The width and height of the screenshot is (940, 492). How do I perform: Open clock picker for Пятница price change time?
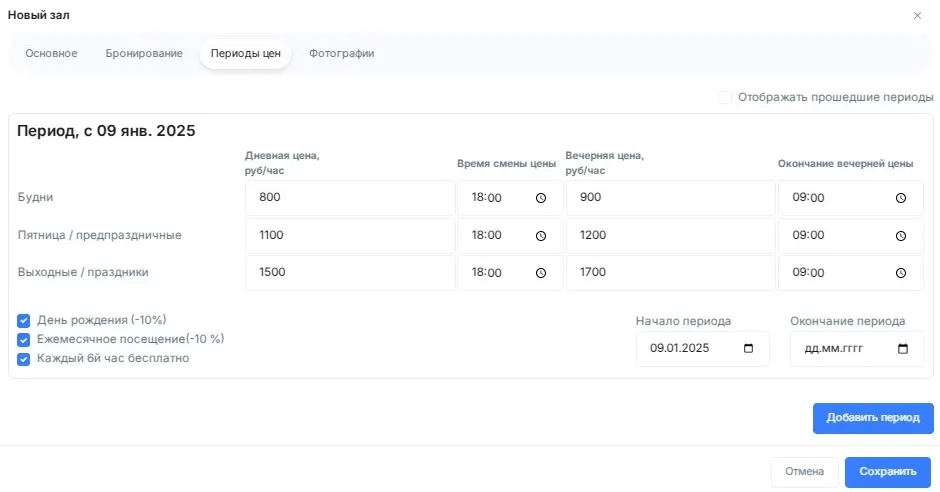(x=541, y=236)
